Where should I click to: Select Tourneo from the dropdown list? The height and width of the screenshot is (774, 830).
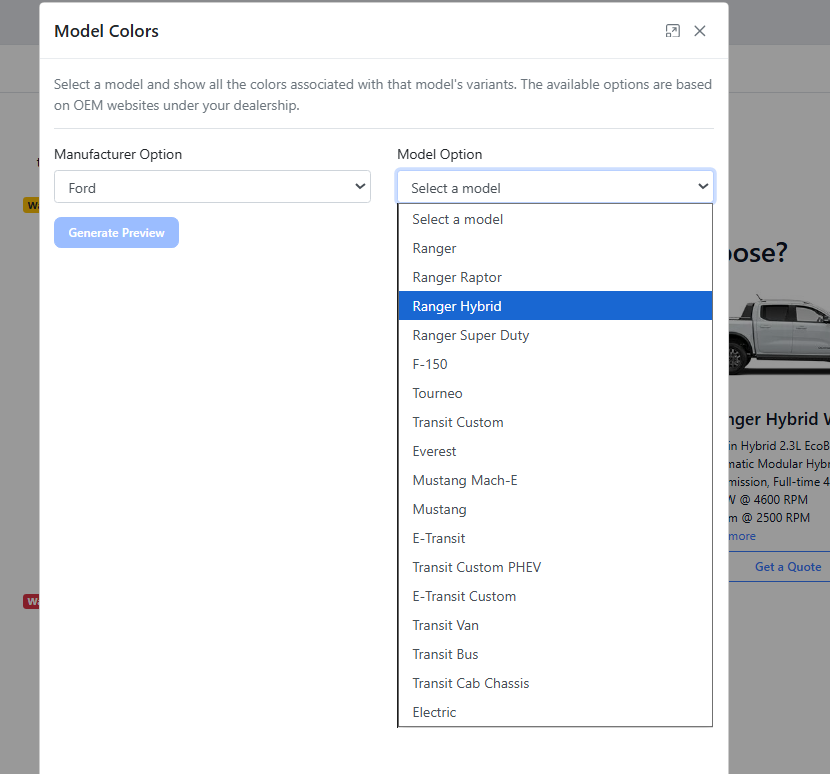[x=437, y=393]
